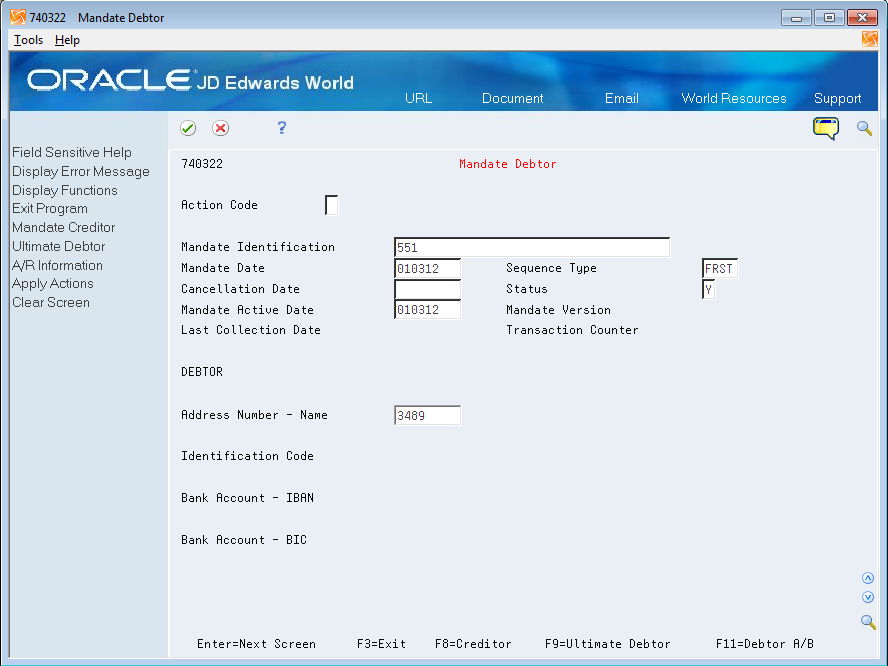Select Display Error Message in the sidebar
888x666 pixels.
coord(81,172)
